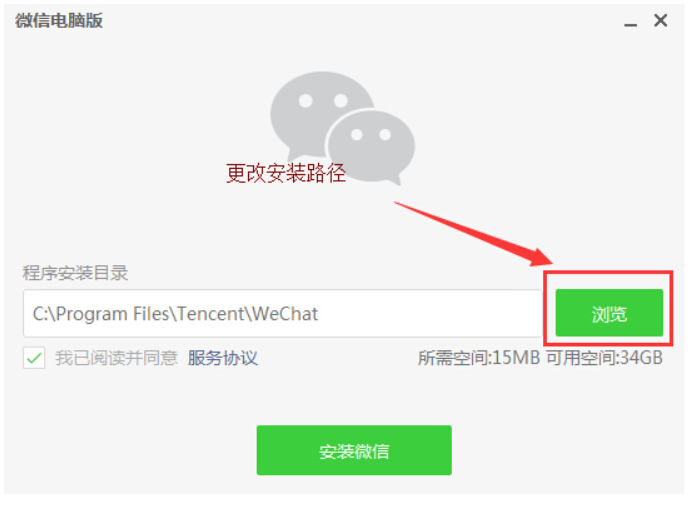Click the 微信电脑版 window title

[59, 21]
